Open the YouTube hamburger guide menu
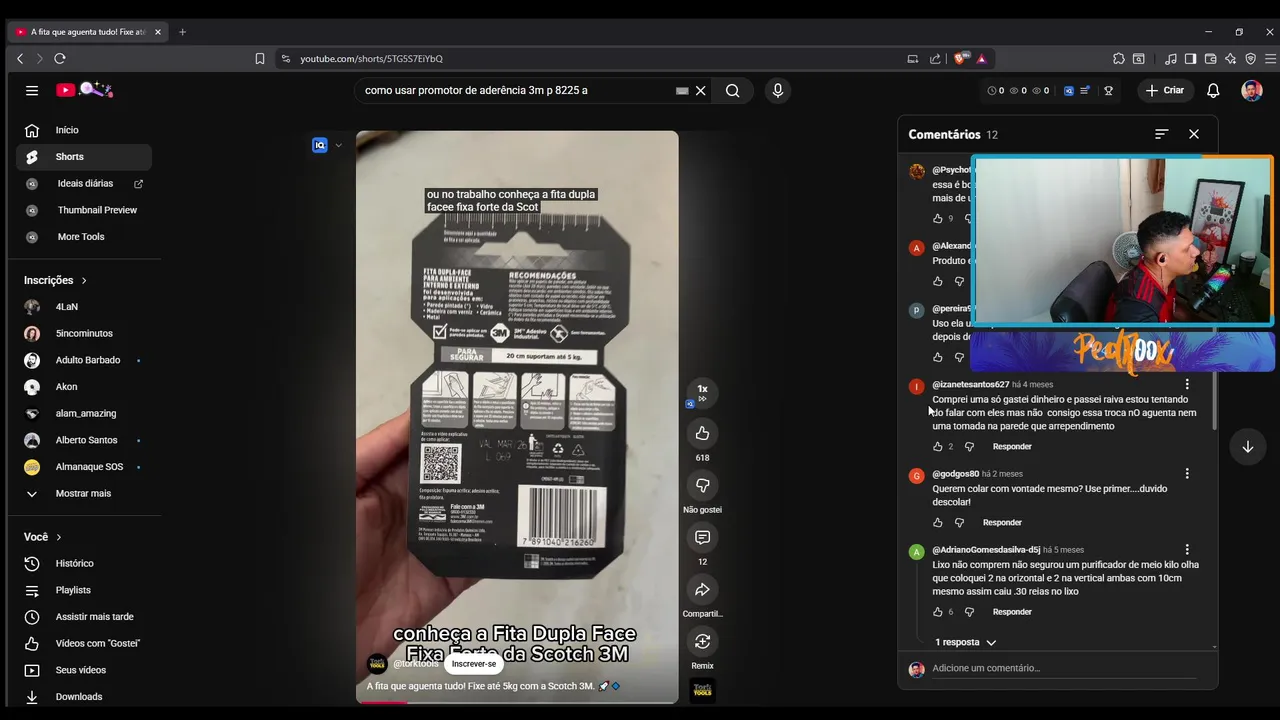This screenshot has height=720, width=1280. [32, 90]
